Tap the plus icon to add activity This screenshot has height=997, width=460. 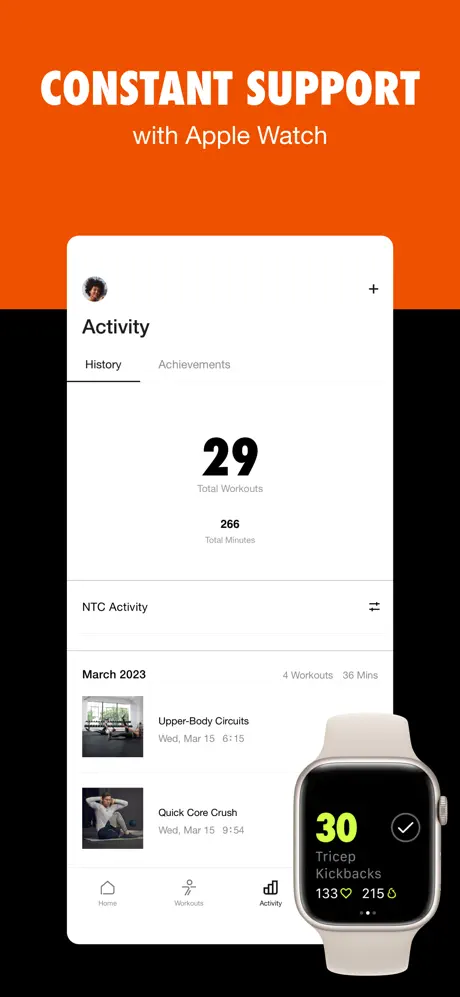(x=373, y=289)
